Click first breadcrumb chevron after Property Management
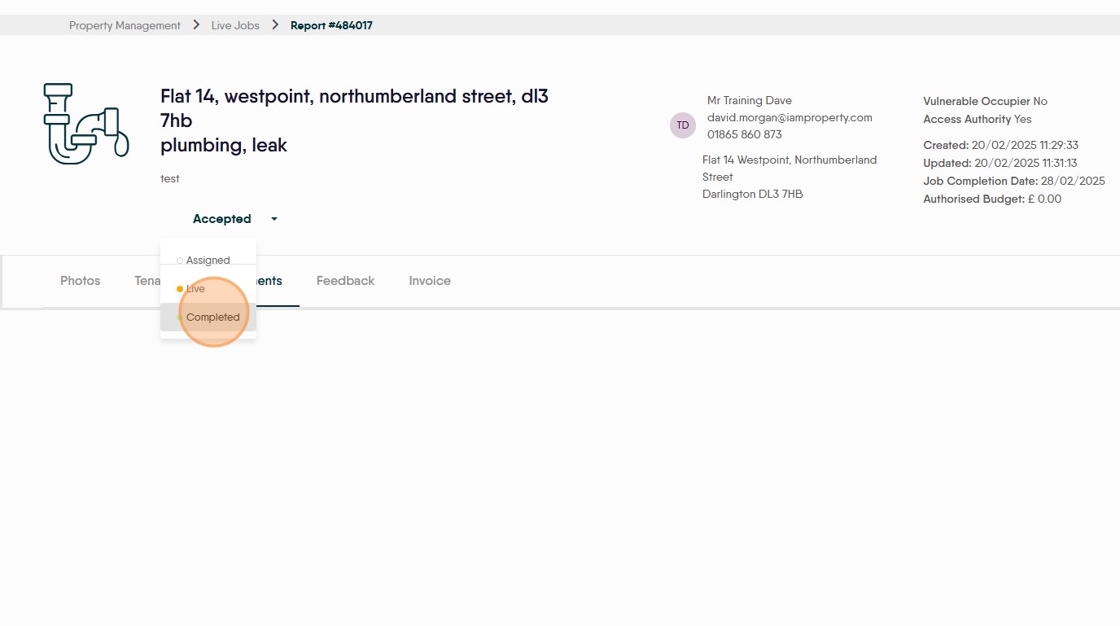Image resolution: width=1120 pixels, height=626 pixels. tap(196, 25)
